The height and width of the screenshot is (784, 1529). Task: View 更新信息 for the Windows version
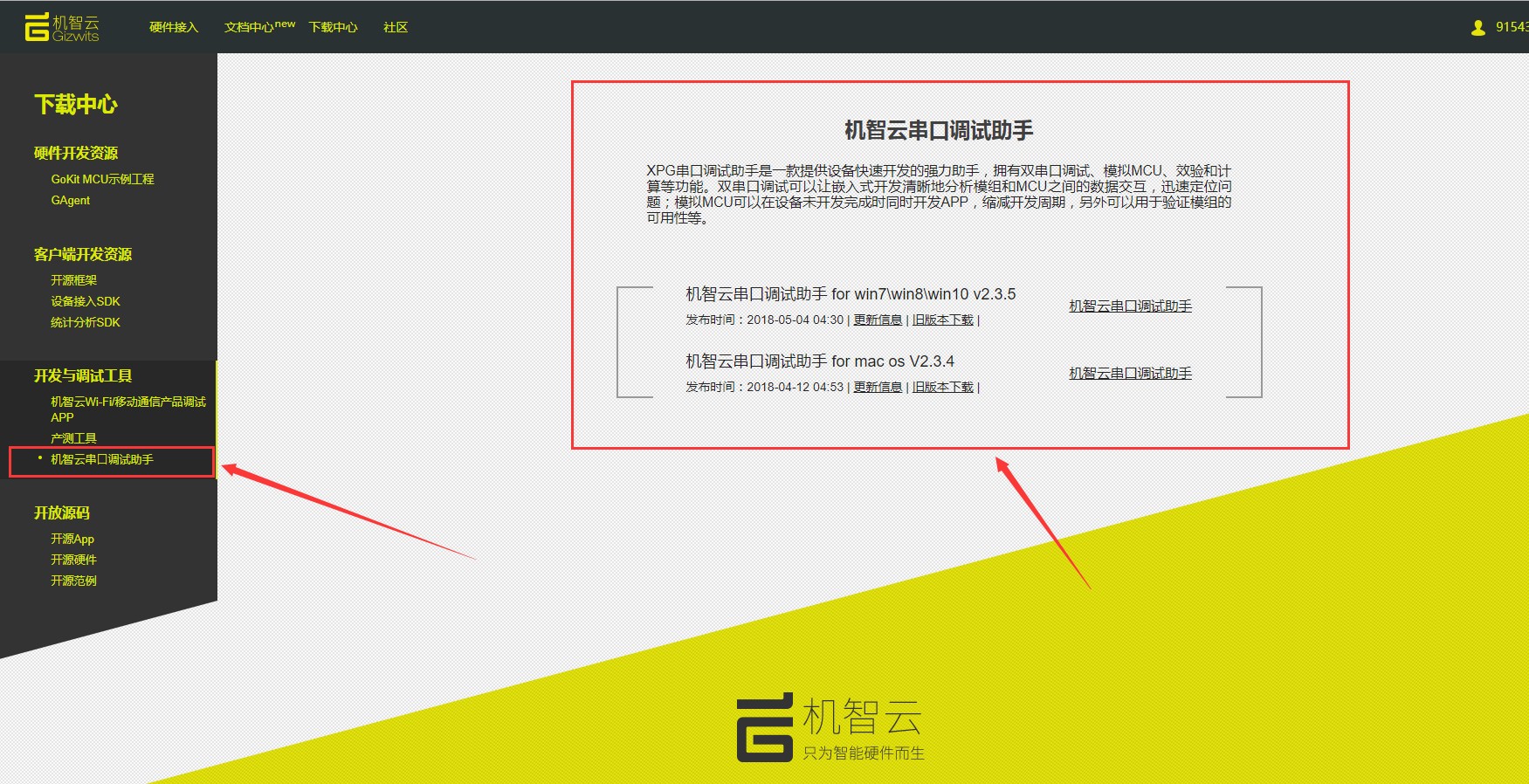[878, 320]
